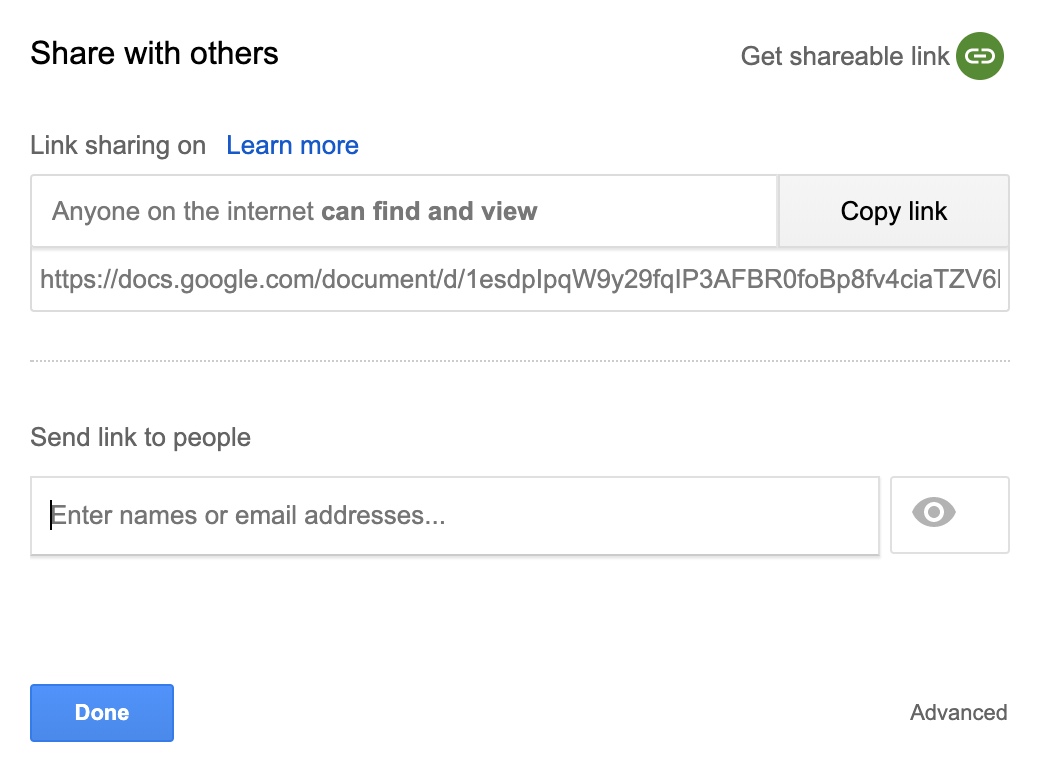Open the Learn more link

click(292, 145)
